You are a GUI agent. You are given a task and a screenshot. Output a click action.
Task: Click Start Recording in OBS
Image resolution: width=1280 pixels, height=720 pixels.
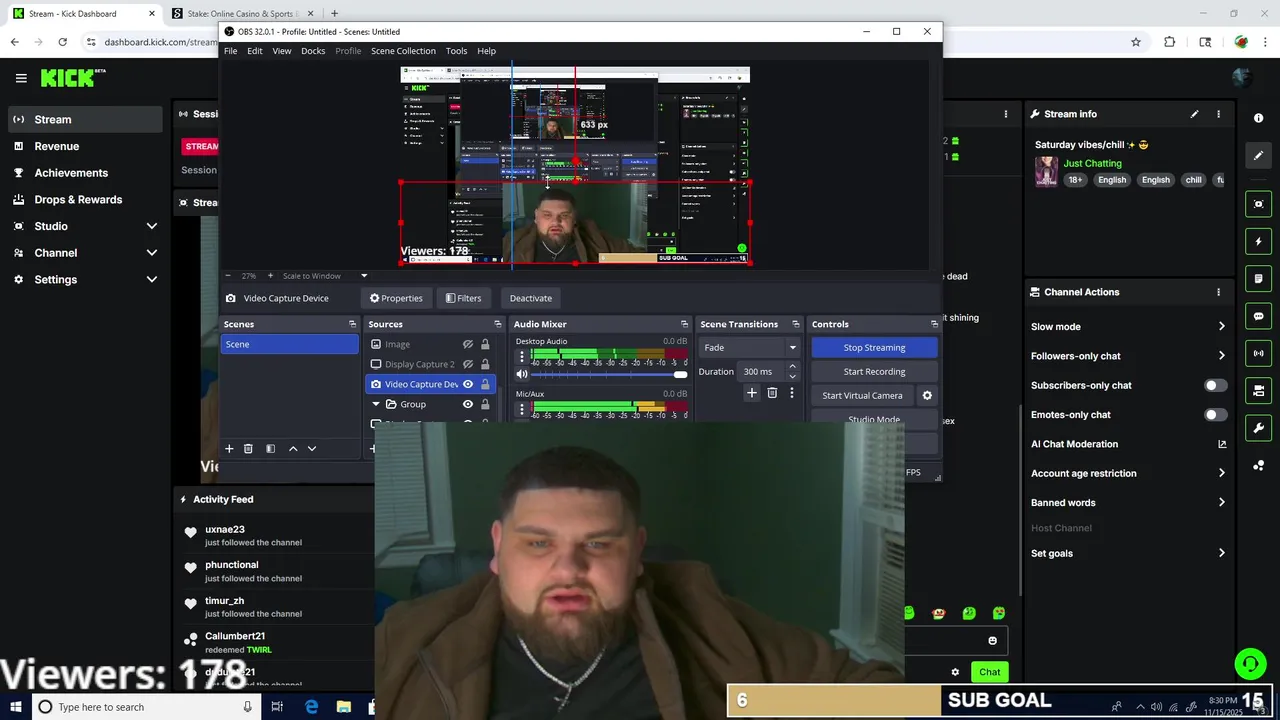tap(874, 371)
